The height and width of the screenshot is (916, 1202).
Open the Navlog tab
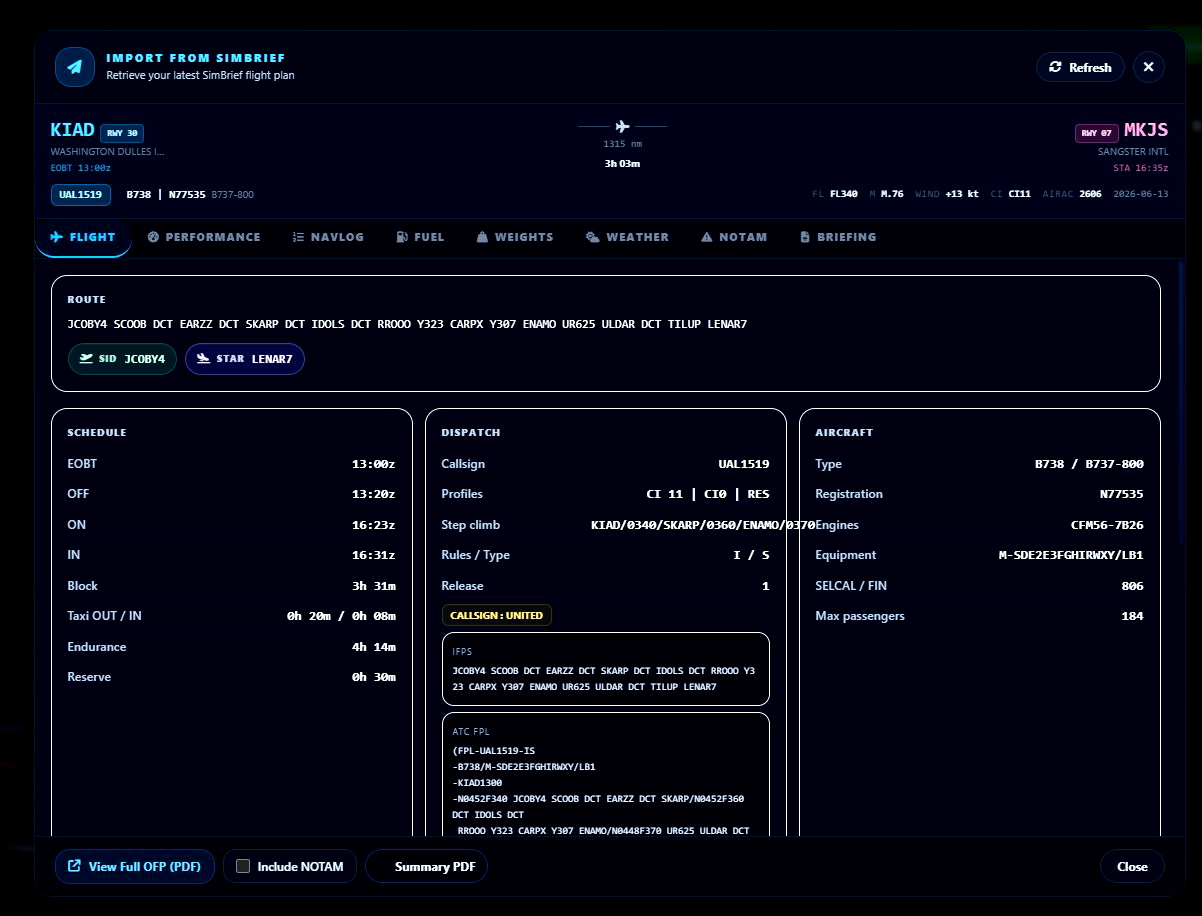click(328, 238)
